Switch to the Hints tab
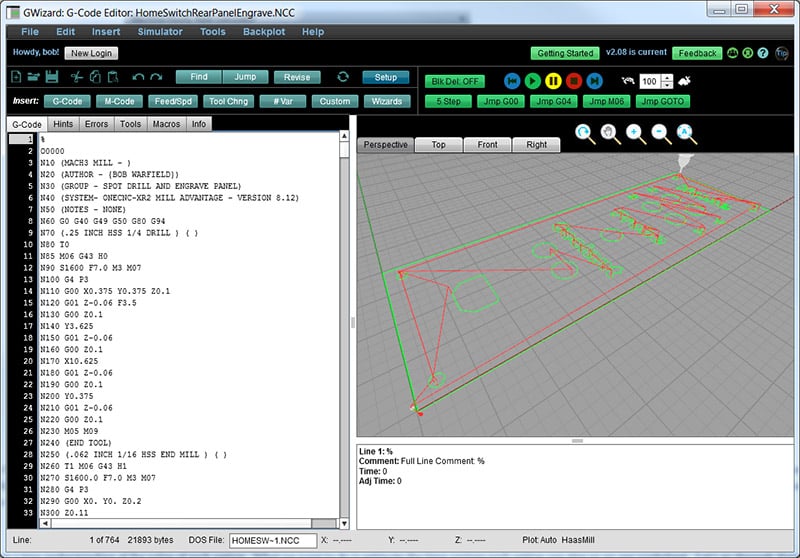The image size is (800, 558). click(x=63, y=124)
